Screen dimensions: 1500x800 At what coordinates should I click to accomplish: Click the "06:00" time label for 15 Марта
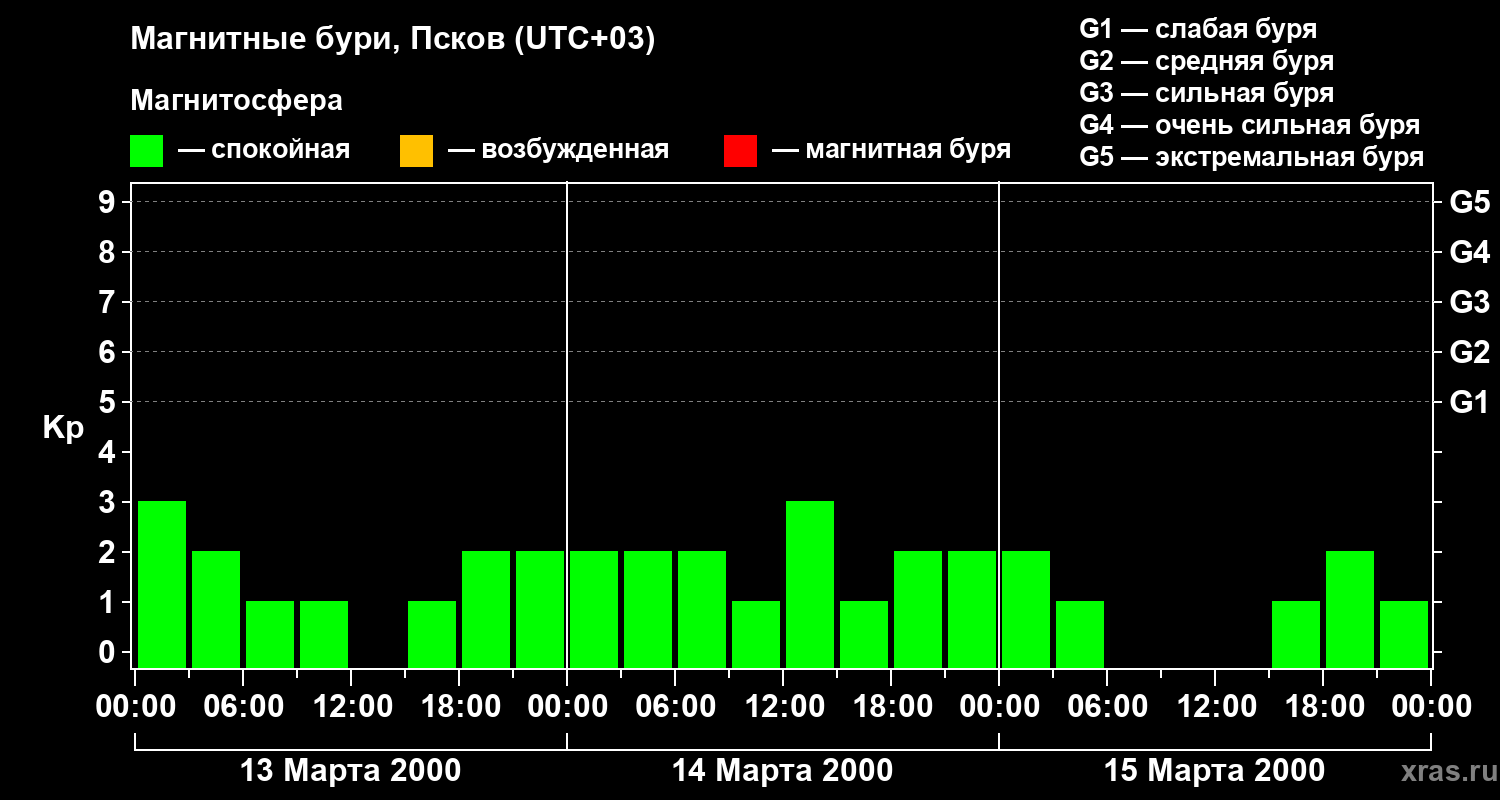1107,707
